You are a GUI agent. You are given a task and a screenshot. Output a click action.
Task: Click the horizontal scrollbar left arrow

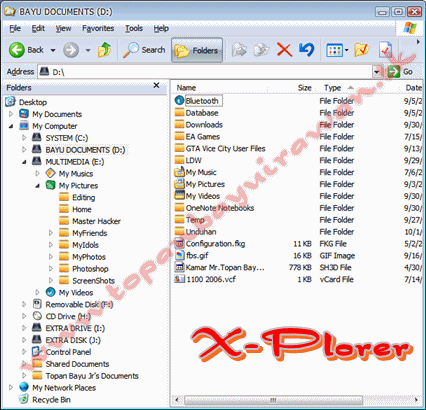pyautogui.click(x=177, y=400)
